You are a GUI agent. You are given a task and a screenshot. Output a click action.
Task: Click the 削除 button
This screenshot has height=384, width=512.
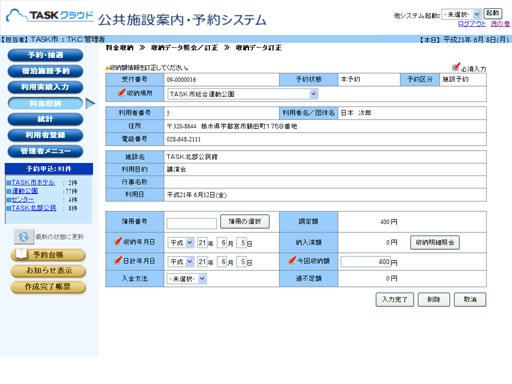tap(434, 299)
